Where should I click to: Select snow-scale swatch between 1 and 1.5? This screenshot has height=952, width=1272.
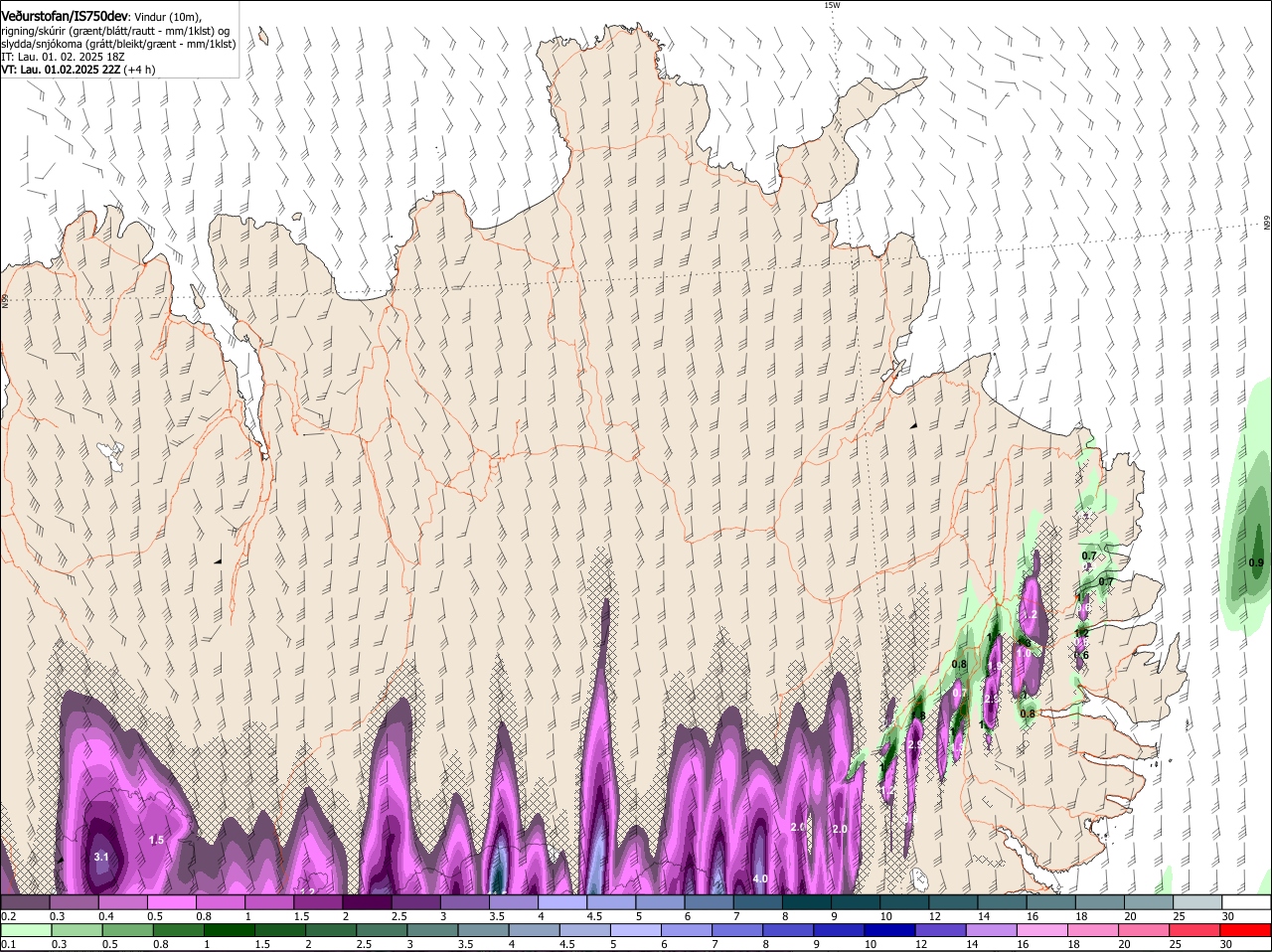pos(268,901)
